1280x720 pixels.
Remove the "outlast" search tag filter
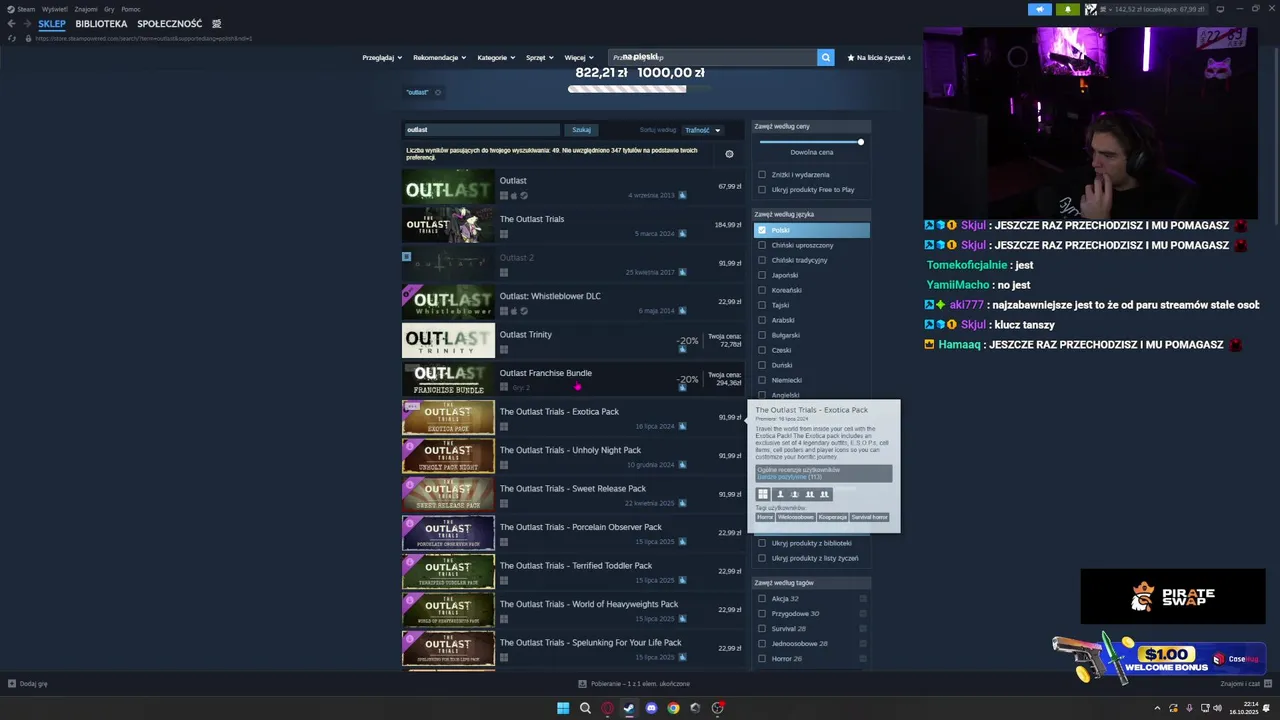[x=437, y=92]
